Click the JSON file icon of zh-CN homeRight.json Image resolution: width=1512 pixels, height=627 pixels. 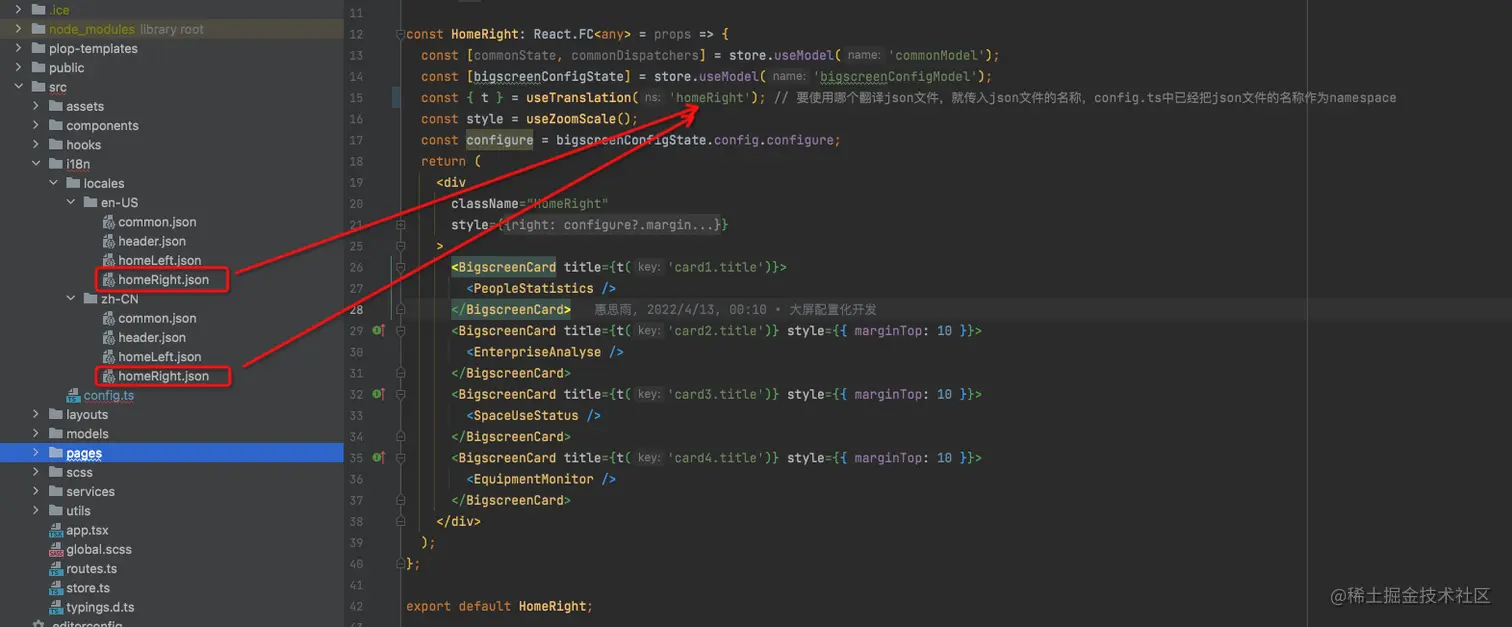109,376
